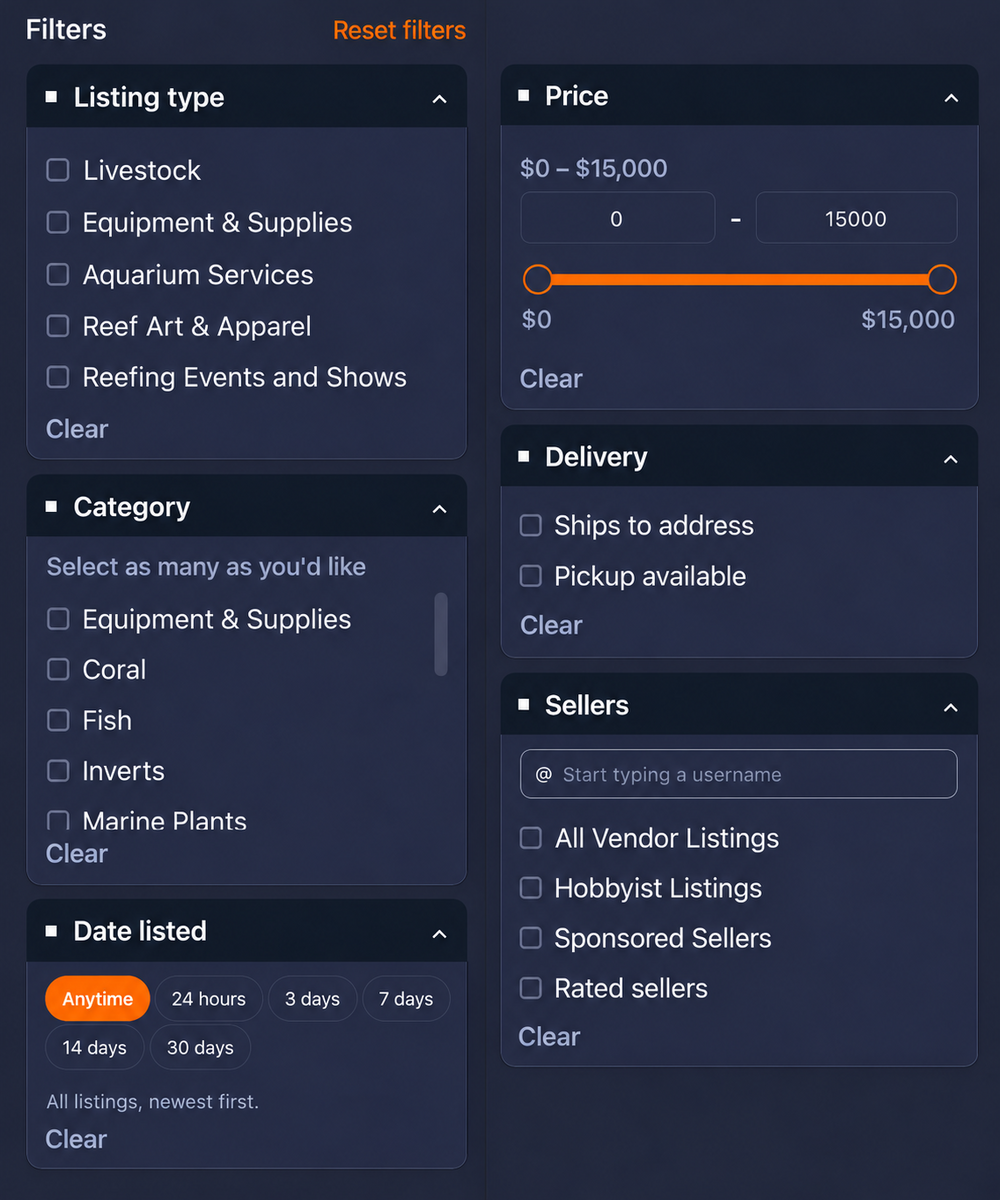Tick the Livestock checkbox

58,170
